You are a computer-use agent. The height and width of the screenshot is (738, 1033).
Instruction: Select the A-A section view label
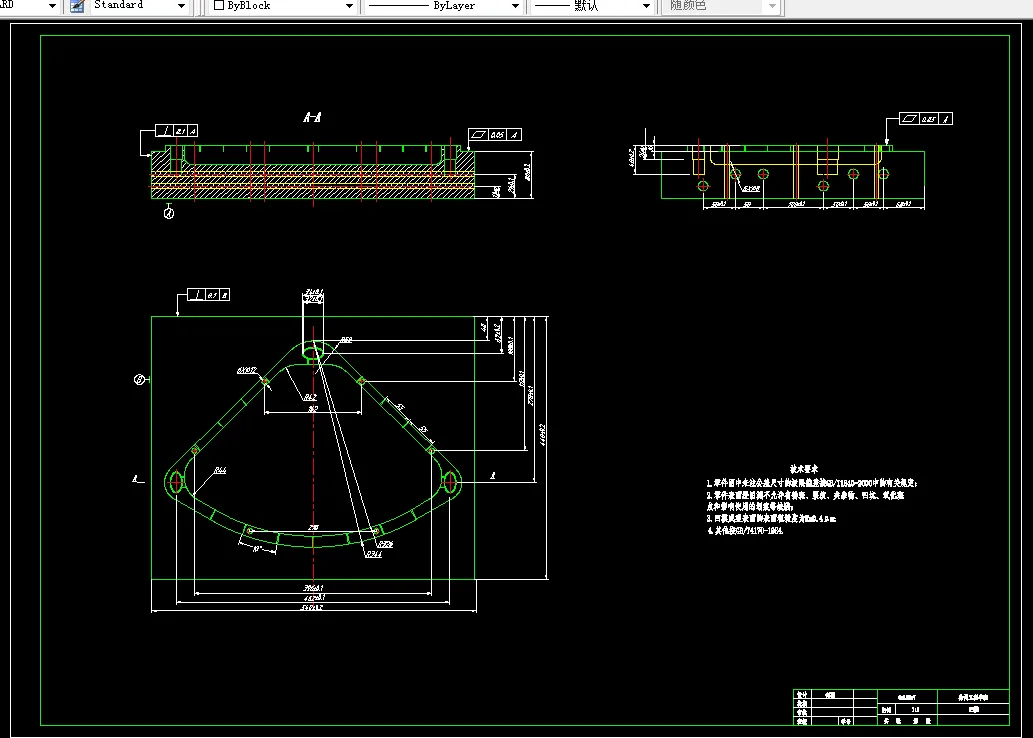312,118
